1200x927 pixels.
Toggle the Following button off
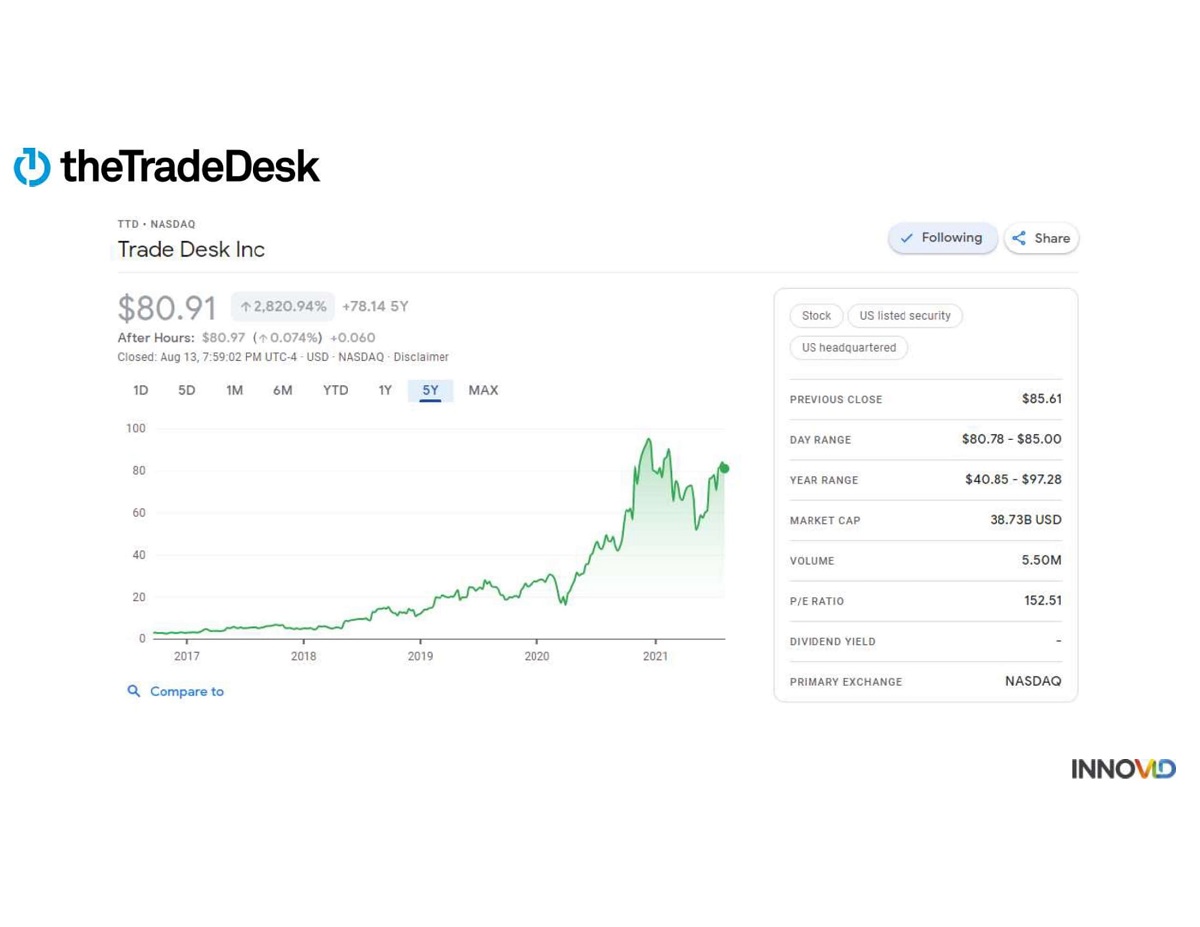(x=942, y=238)
